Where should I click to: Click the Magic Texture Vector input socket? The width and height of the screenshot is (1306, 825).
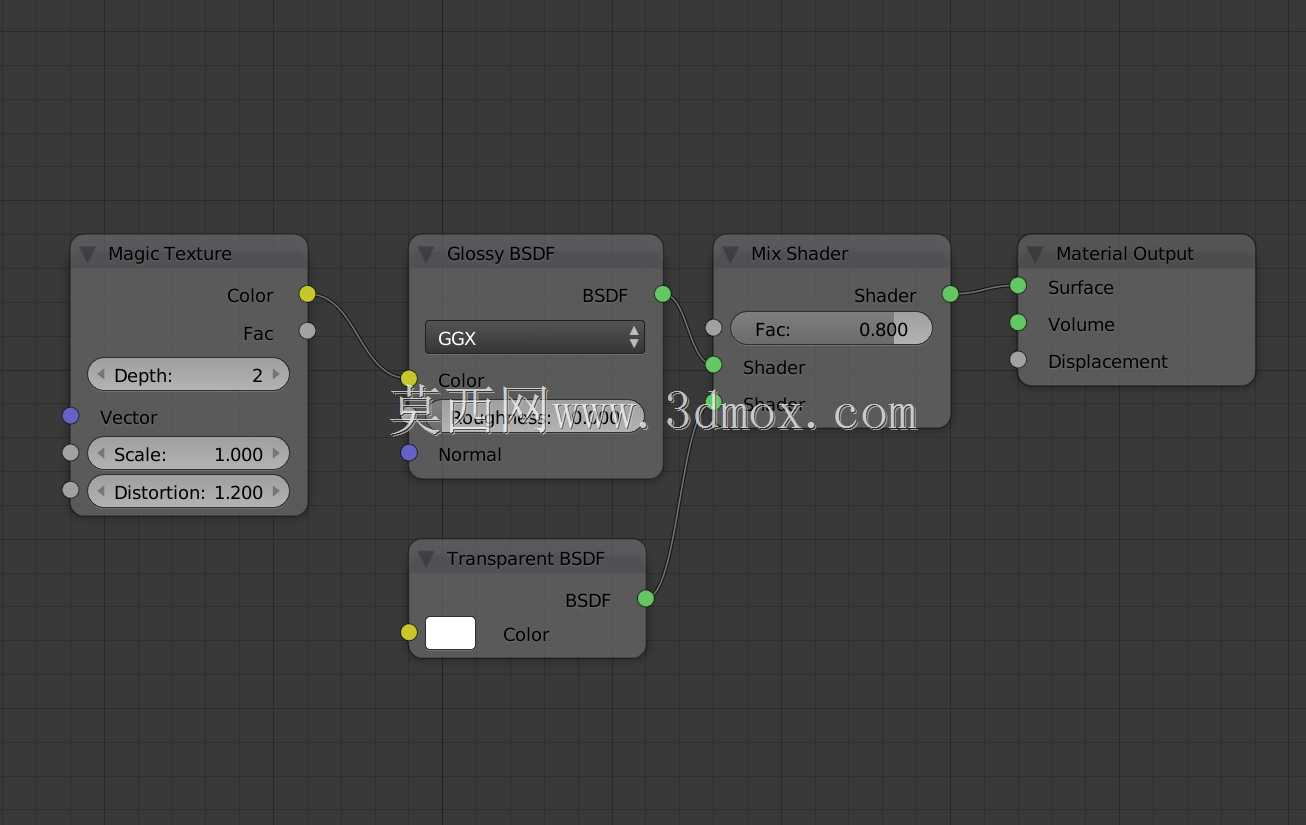[x=70, y=416]
